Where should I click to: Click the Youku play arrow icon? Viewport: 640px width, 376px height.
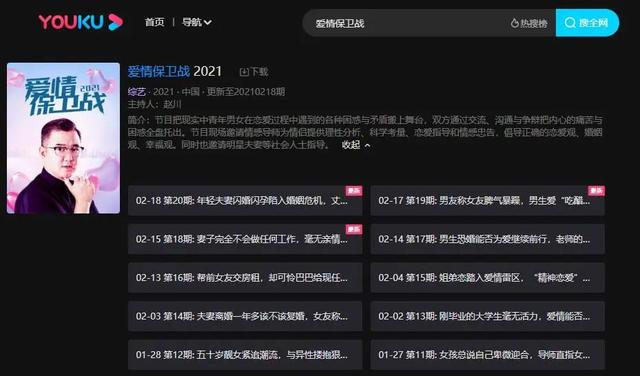[116, 22]
